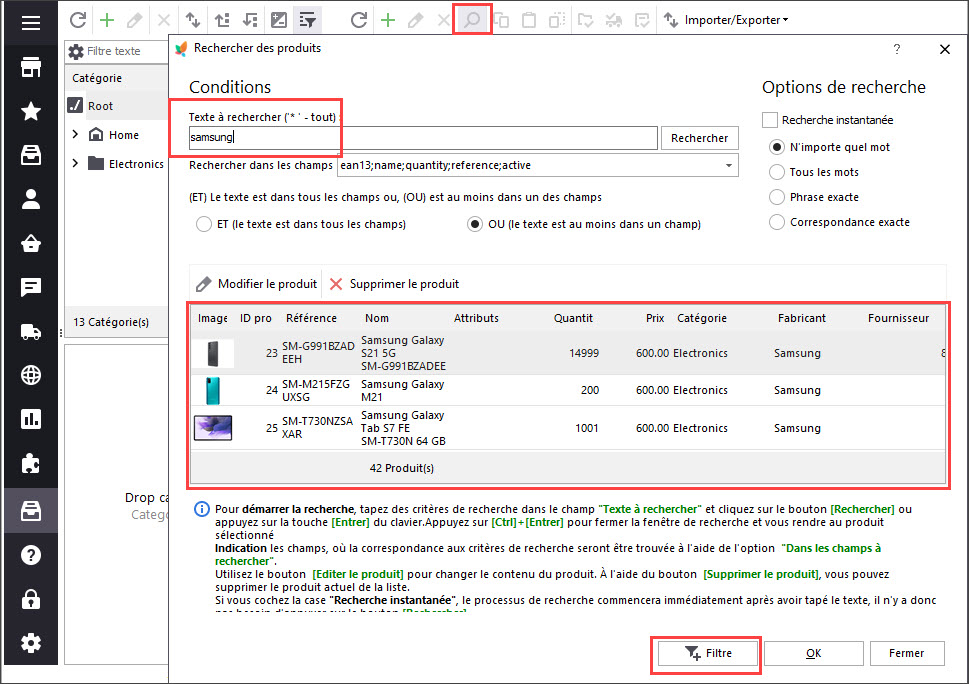Click the Rechercher button
This screenshot has width=969, height=684.
click(x=700, y=138)
